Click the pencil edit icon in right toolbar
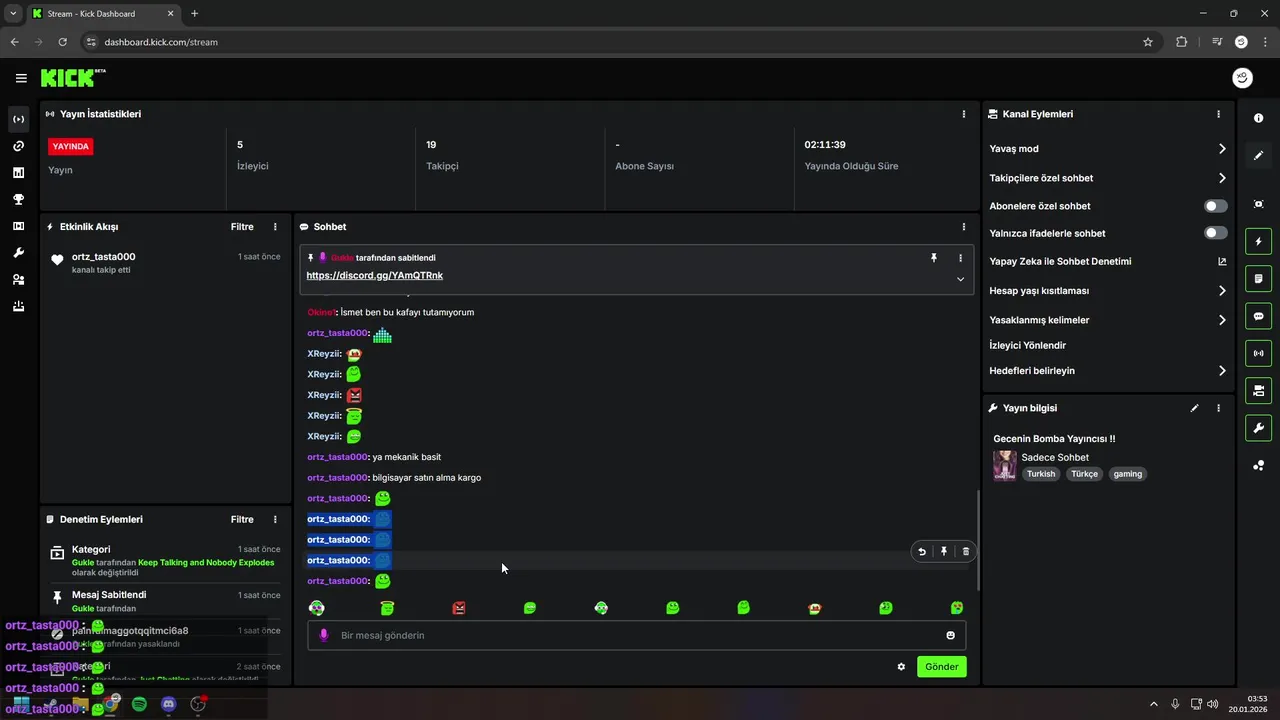1280x720 pixels. (1258, 155)
